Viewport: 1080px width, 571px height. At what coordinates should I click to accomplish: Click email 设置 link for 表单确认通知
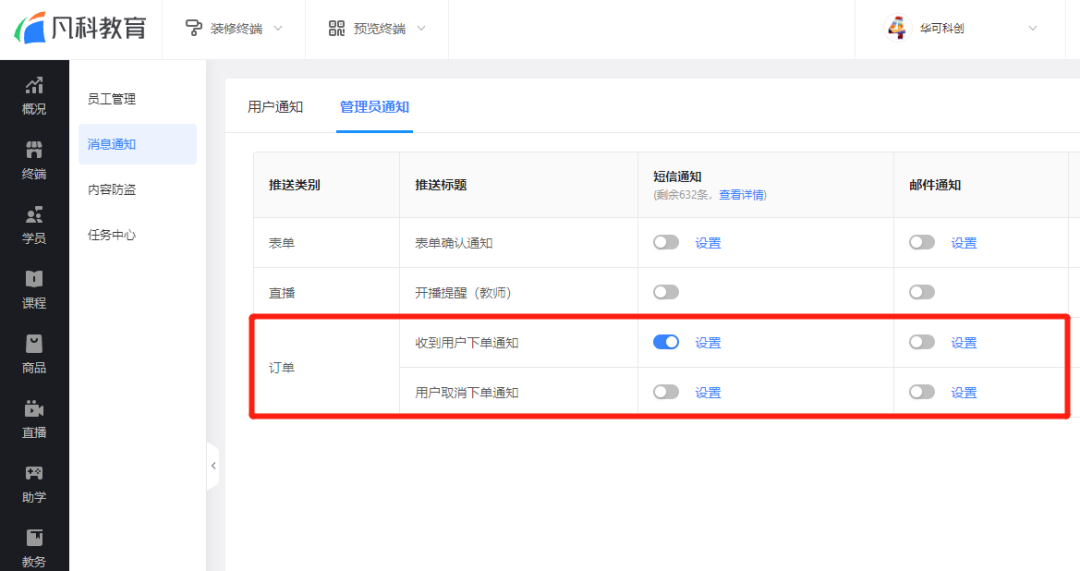(x=964, y=243)
